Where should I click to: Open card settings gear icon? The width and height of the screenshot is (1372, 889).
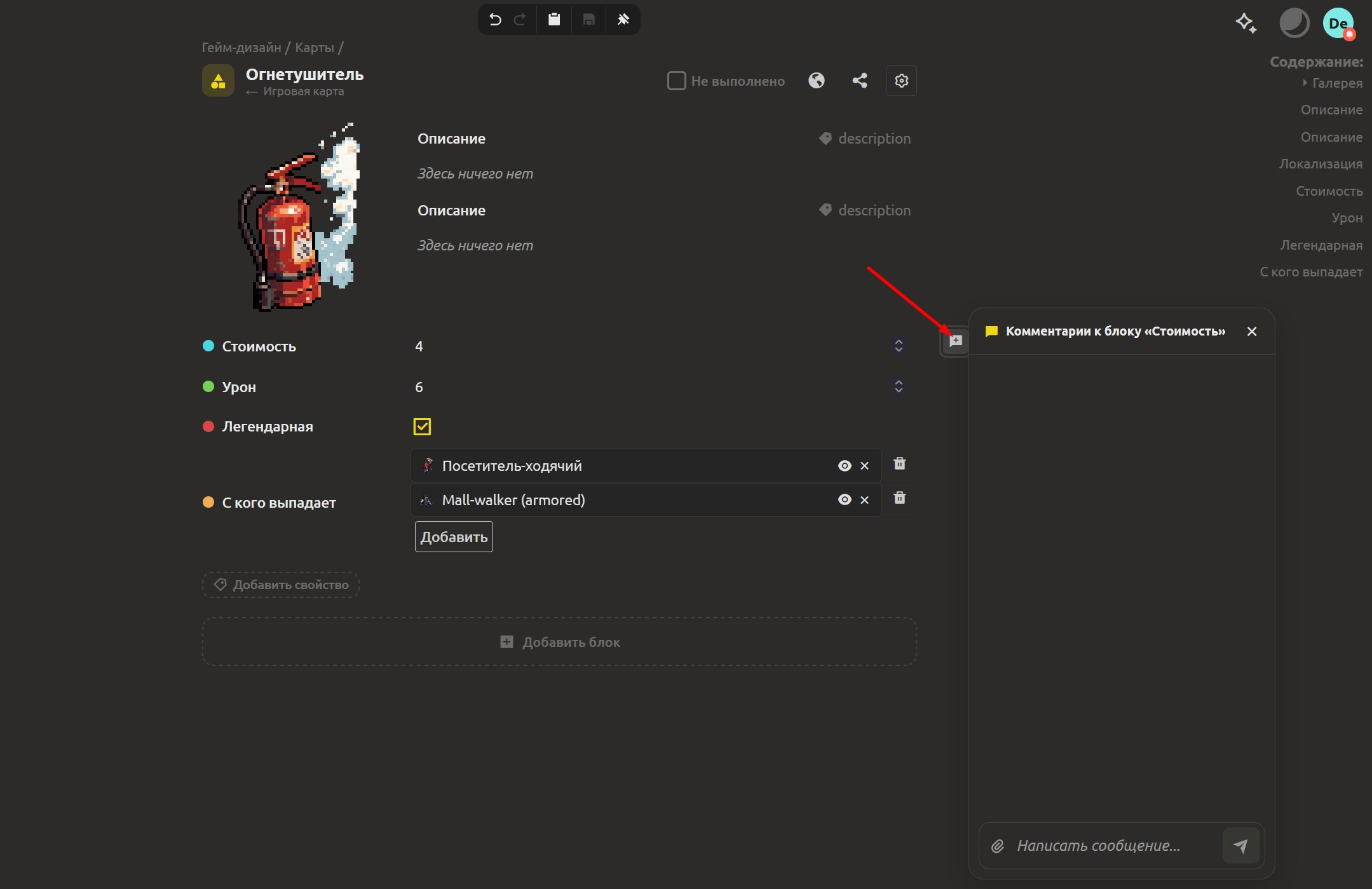[902, 81]
